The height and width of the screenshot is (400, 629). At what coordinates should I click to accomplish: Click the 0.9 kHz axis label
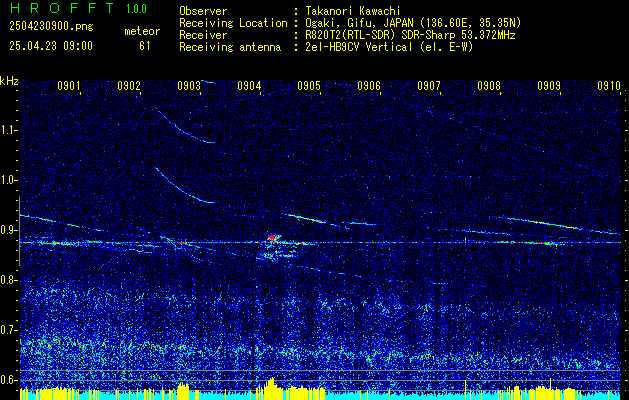click(x=9, y=230)
